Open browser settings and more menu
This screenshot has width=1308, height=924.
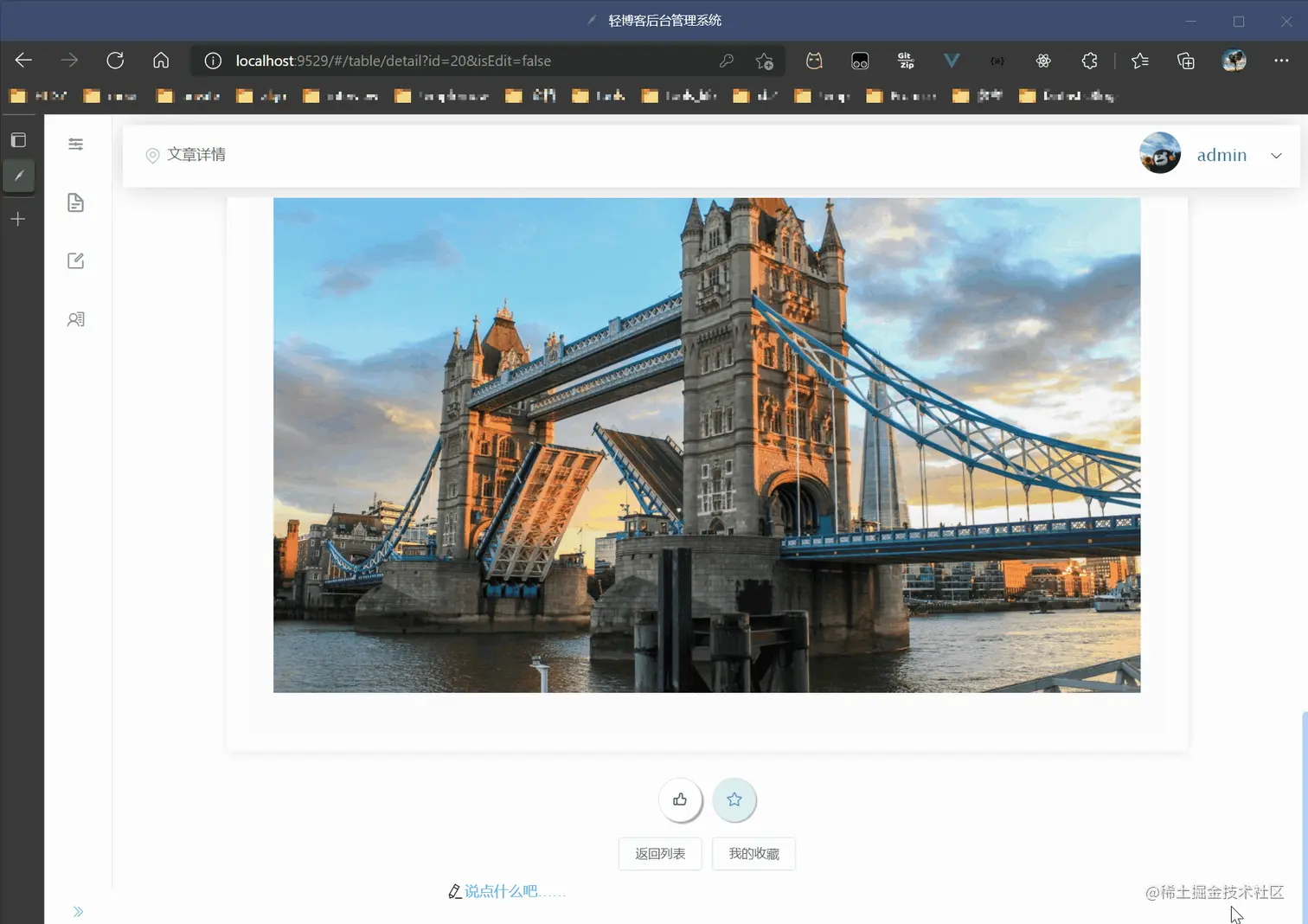pos(1281,61)
